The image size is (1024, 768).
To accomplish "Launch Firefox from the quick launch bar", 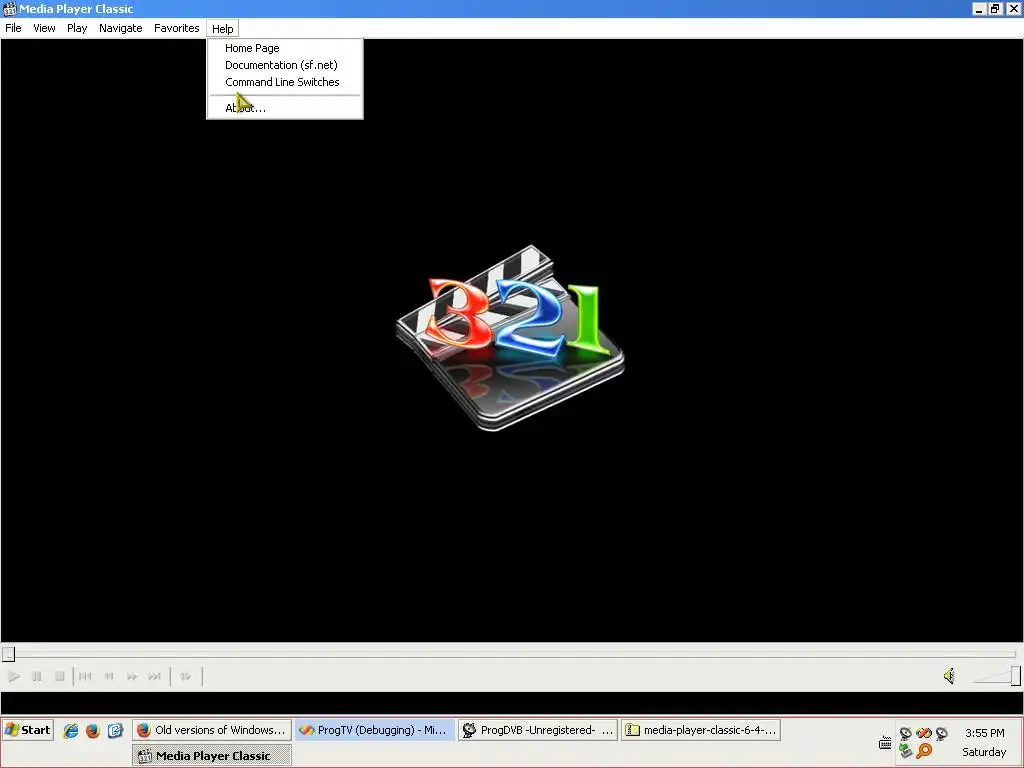I will [x=93, y=731].
